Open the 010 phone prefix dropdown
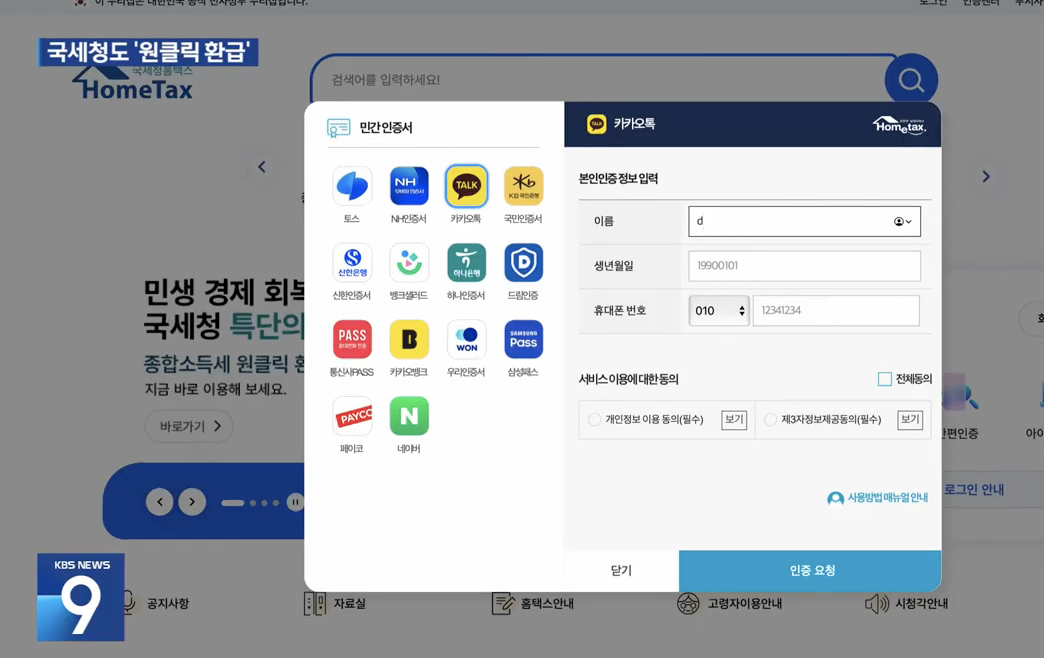This screenshot has height=658, width=1044. tap(719, 310)
